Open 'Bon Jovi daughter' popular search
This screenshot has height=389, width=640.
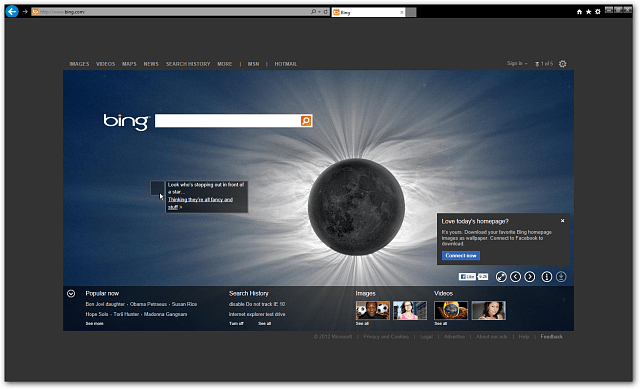pyautogui.click(x=105, y=304)
